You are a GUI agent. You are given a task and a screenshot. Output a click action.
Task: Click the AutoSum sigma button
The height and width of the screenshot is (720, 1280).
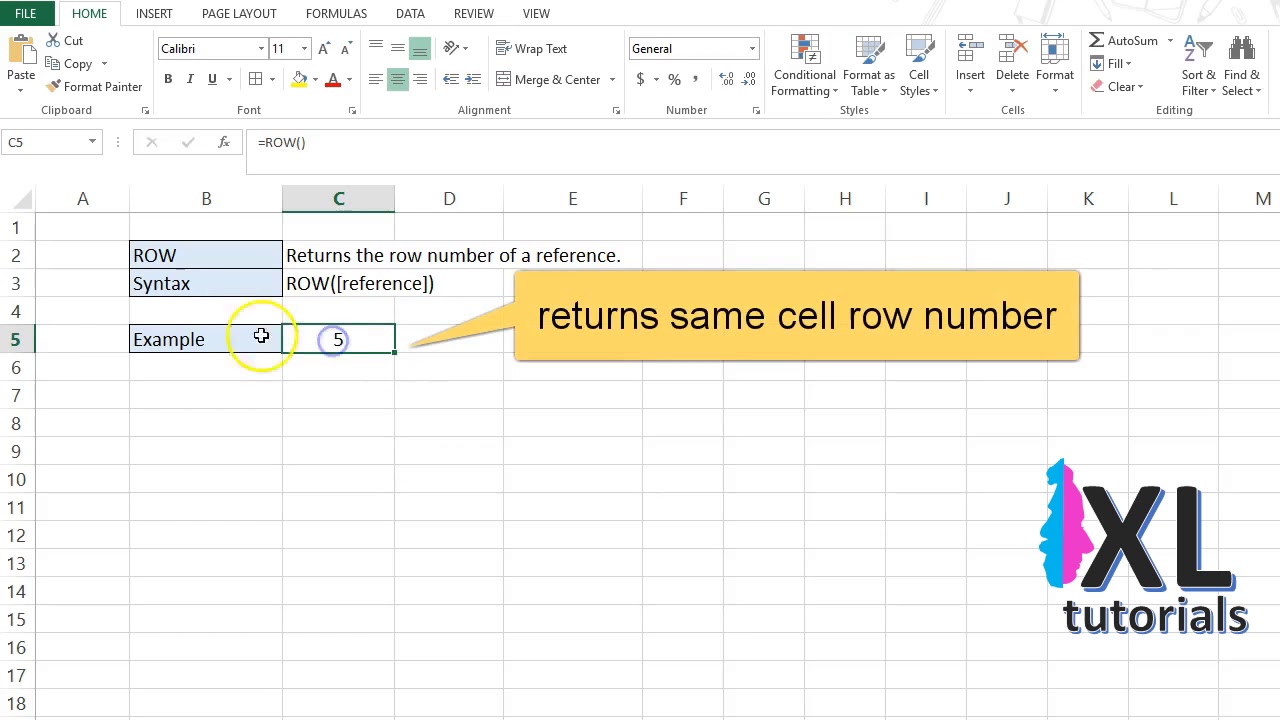(1123, 41)
